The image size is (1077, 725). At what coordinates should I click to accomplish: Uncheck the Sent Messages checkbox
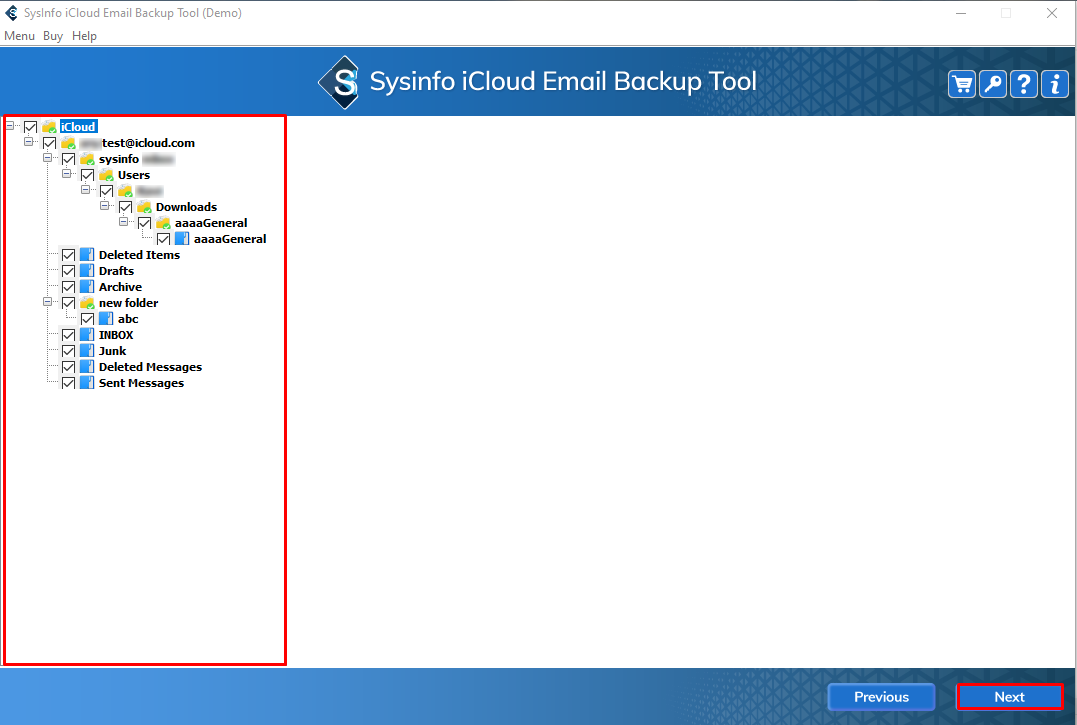[x=68, y=383]
